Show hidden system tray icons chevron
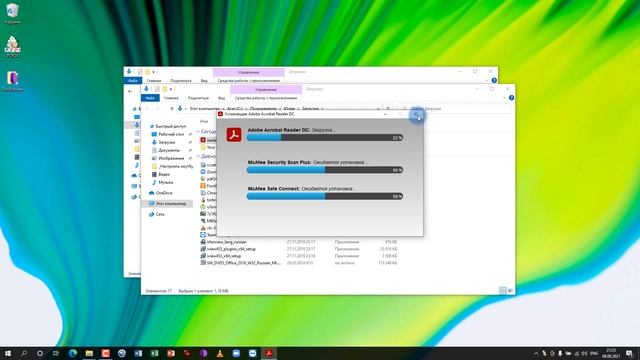The image size is (640, 360). (536, 353)
